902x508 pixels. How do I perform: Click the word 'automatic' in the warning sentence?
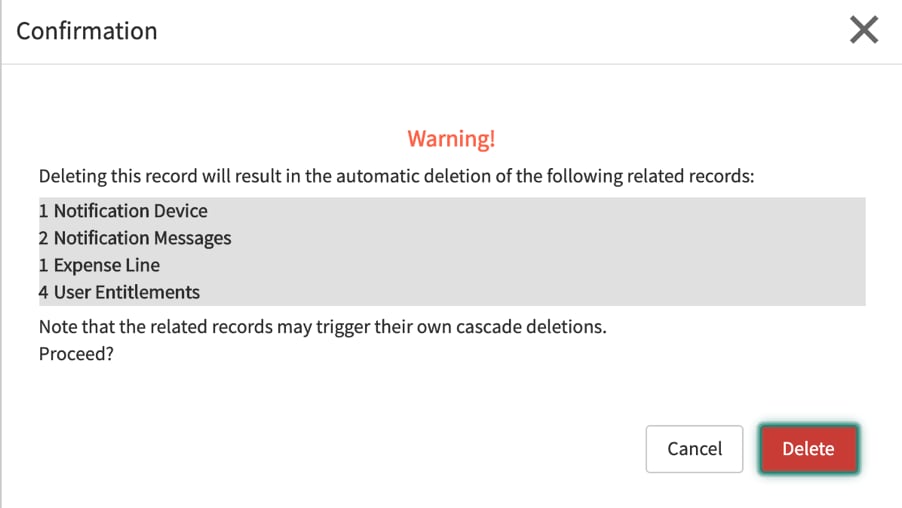click(374, 177)
